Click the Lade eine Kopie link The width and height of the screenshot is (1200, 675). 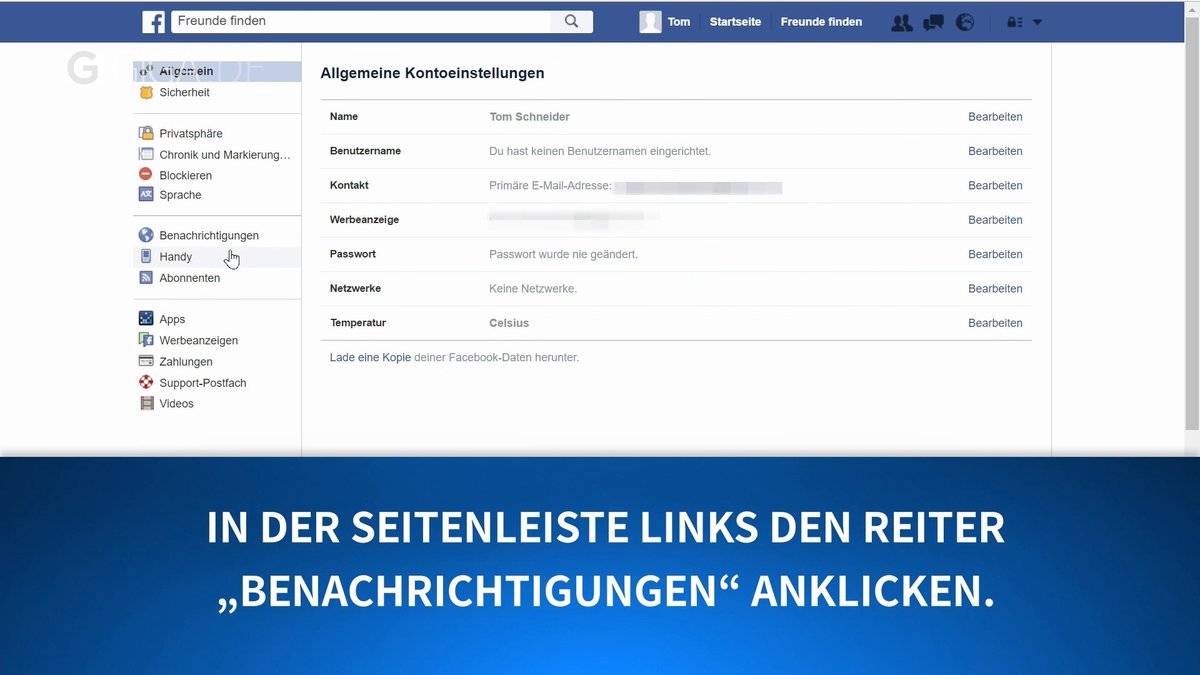click(368, 357)
